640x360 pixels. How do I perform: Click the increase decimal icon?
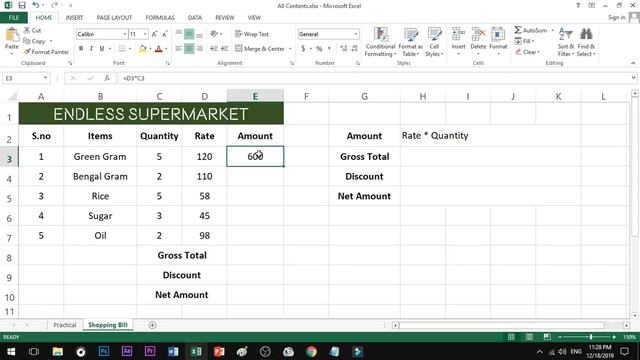[x=344, y=49]
